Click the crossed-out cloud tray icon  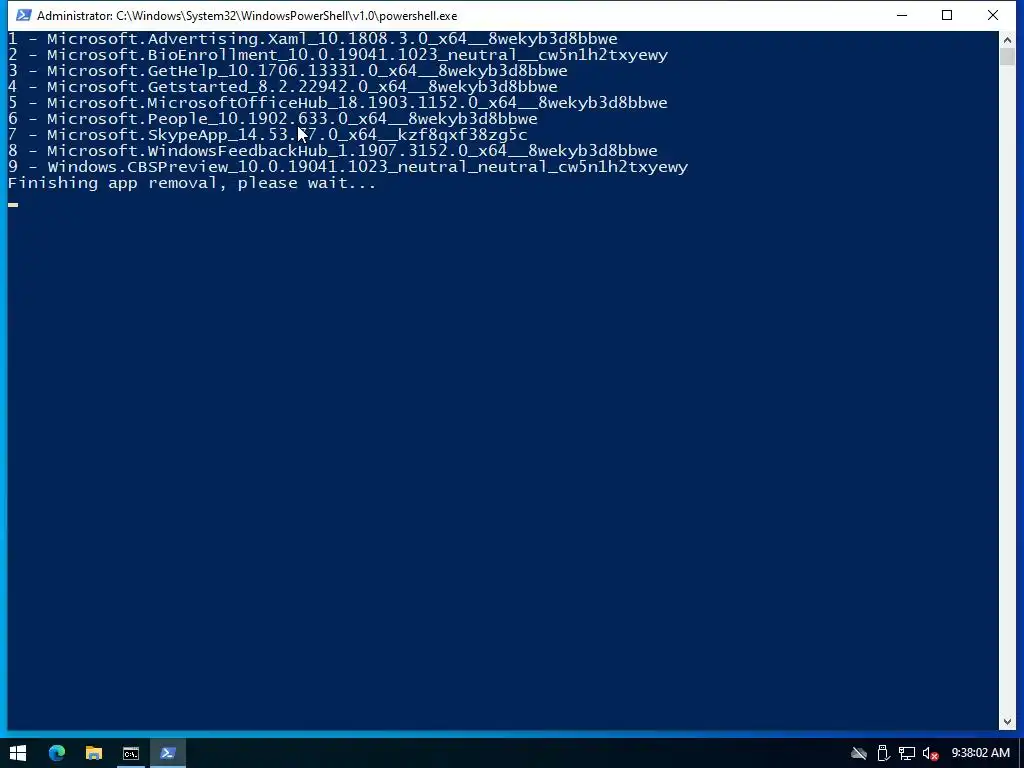pyautogui.click(x=859, y=753)
